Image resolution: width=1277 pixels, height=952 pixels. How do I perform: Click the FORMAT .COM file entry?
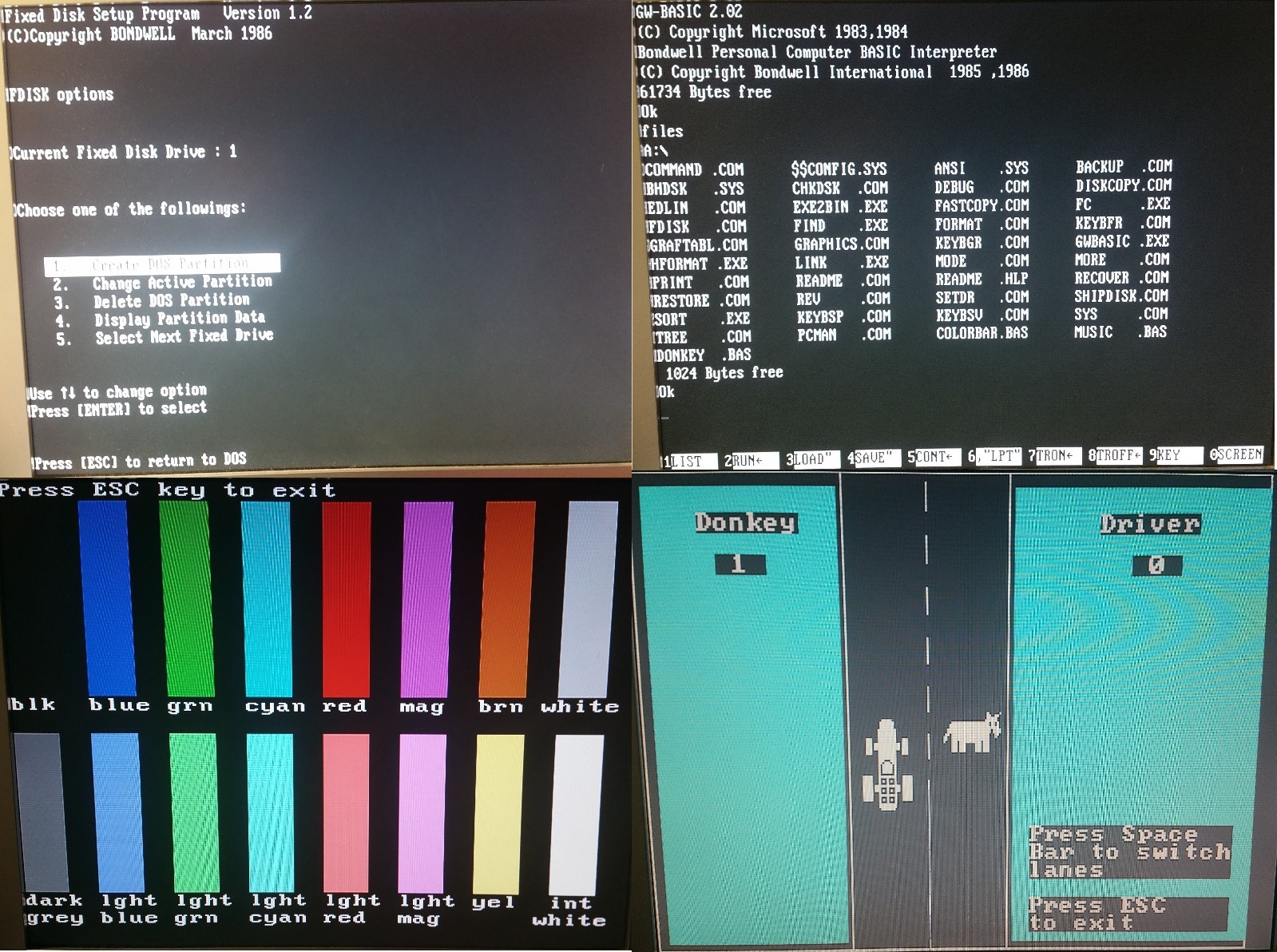tap(982, 224)
